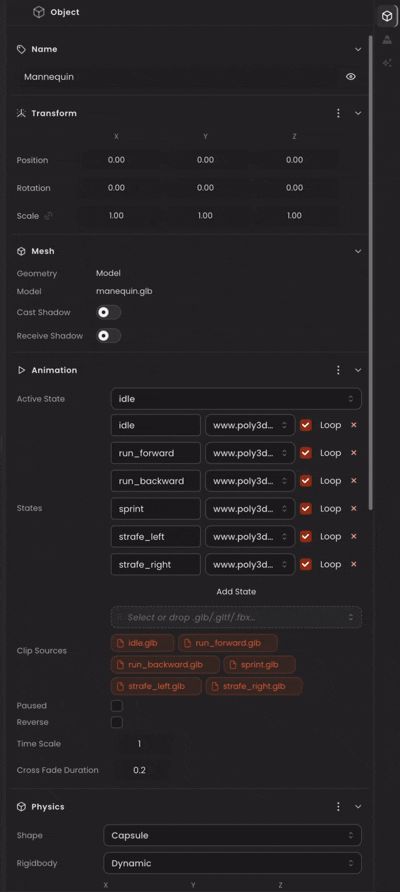The height and width of the screenshot is (892, 400).
Task: Open the material cone icon tab in sidebar
Action: 387,40
